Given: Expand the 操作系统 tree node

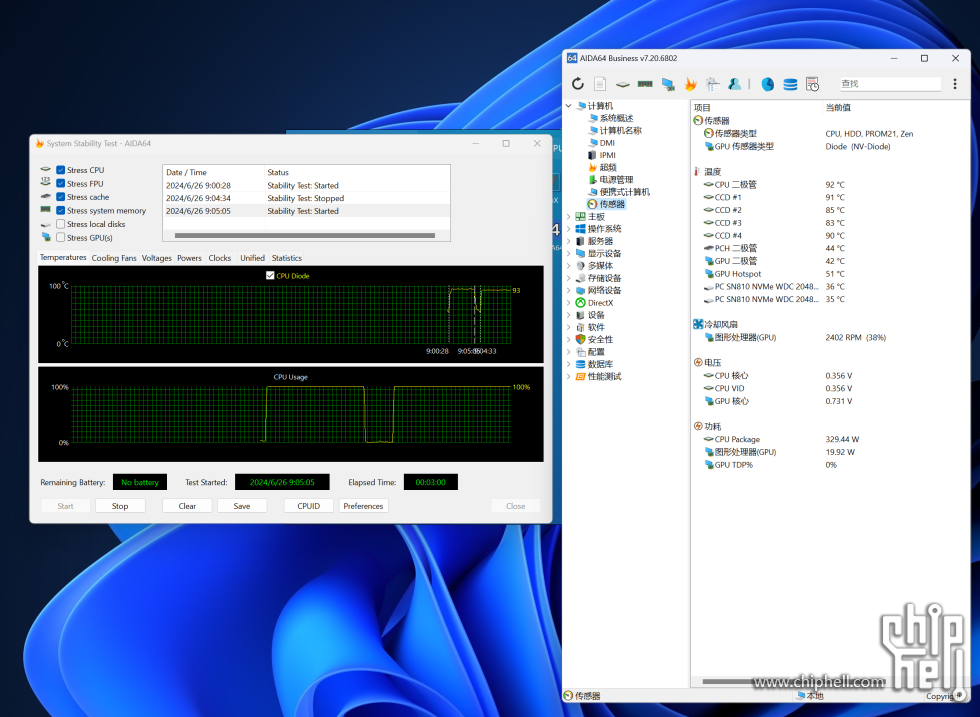Looking at the screenshot, I should [569, 229].
